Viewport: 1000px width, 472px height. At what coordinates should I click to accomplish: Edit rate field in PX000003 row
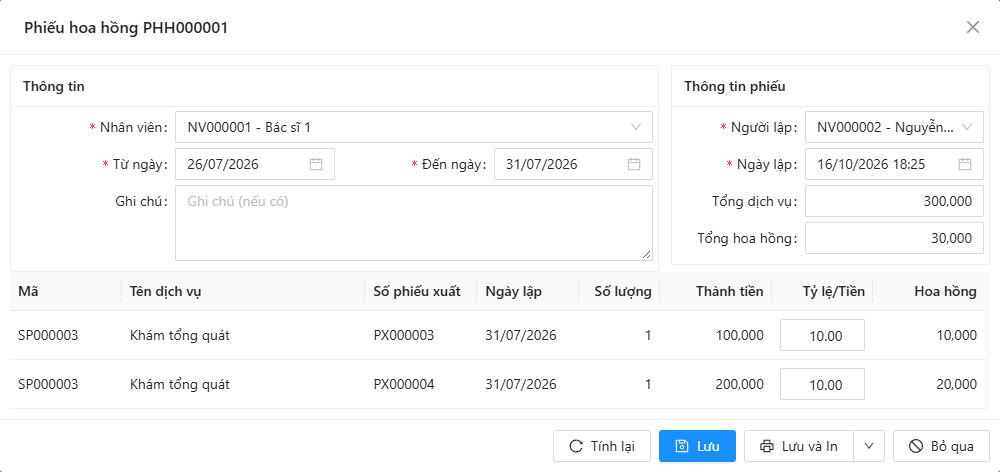822,336
